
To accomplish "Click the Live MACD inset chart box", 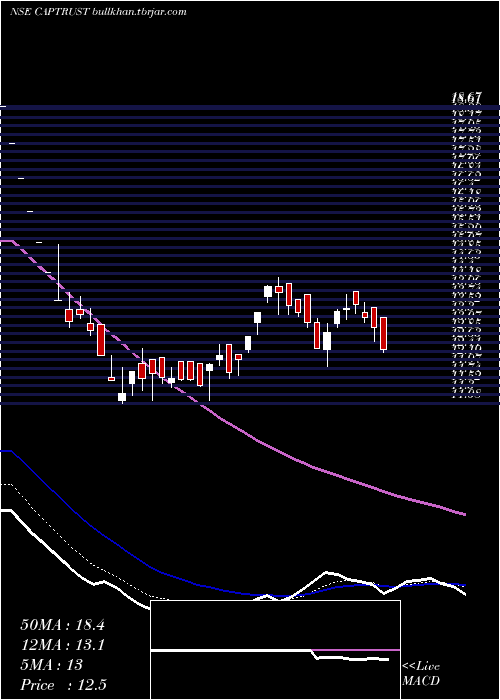I will coord(275,650).
